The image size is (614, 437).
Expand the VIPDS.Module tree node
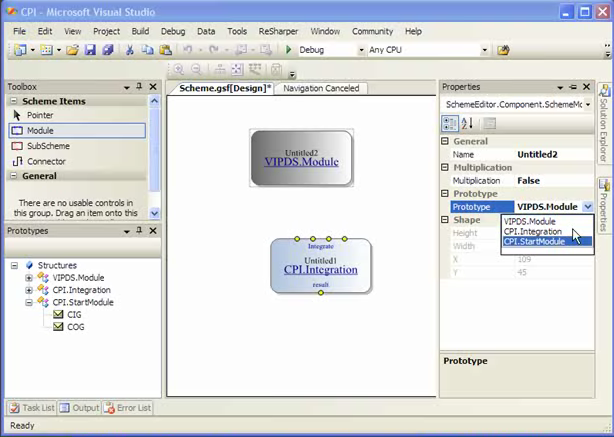pos(29,278)
